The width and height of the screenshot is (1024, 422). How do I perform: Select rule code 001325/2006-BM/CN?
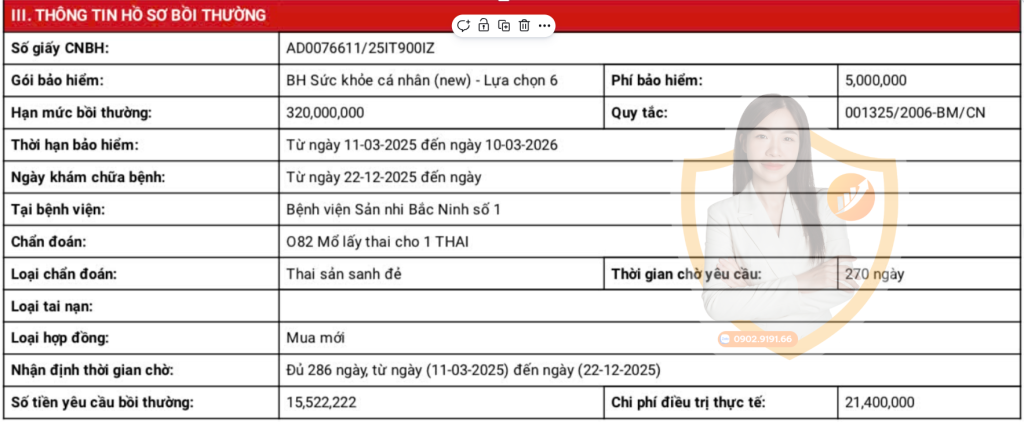[914, 113]
